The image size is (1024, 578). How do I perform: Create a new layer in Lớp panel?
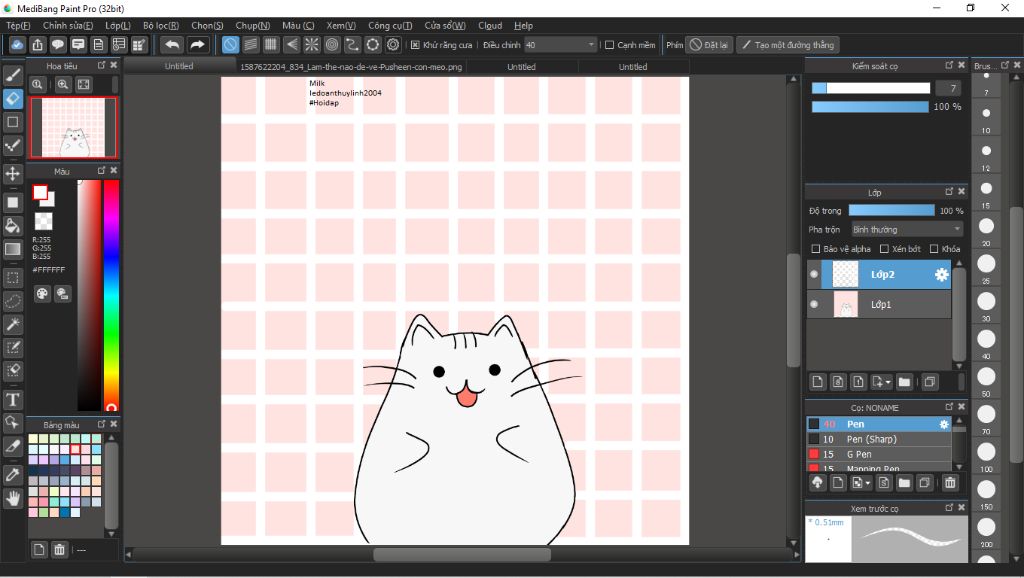tap(818, 382)
